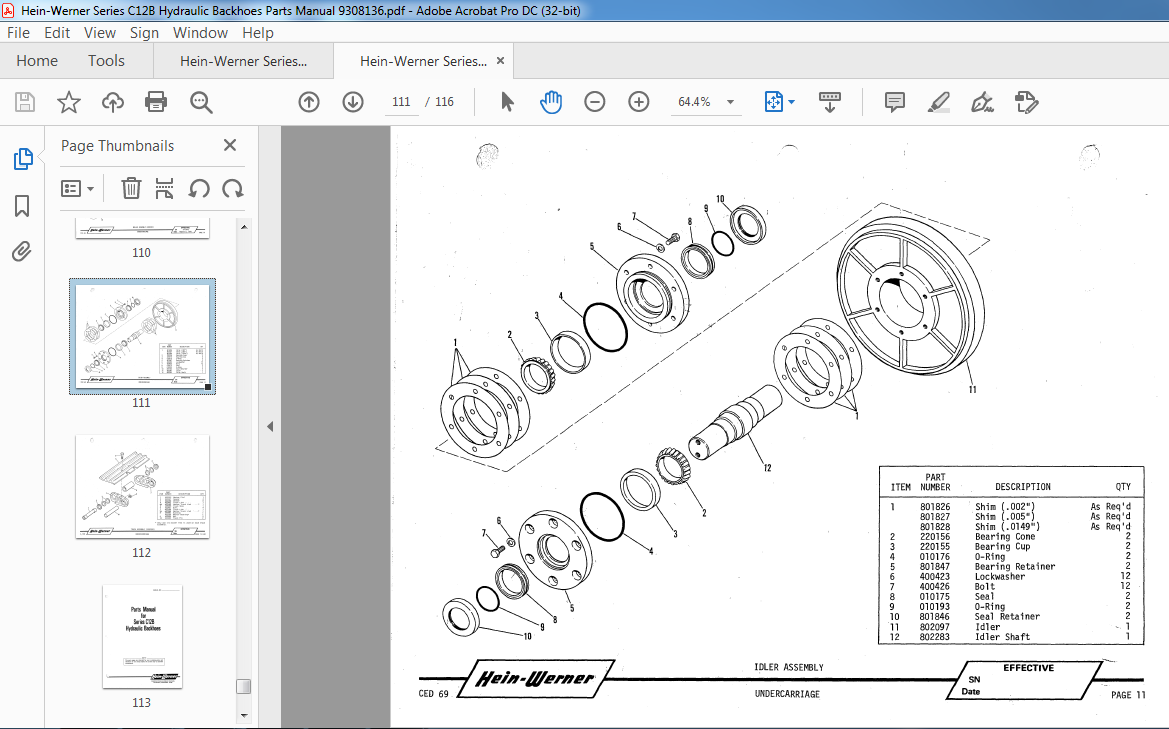Click part number 802097 in table
Viewport: 1169px width, 729px height.
tap(935, 627)
